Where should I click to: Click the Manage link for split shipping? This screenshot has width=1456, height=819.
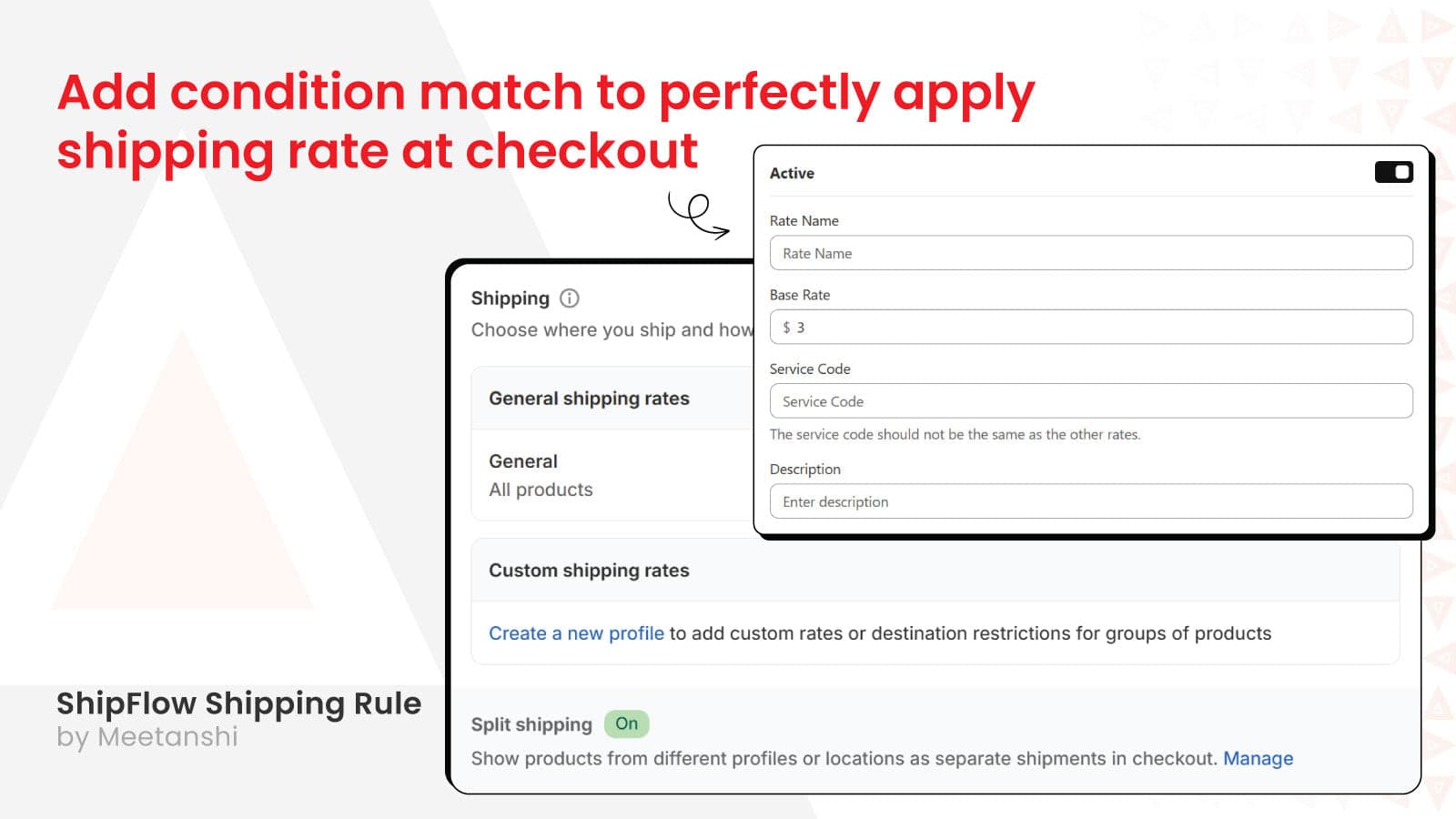1258,759
